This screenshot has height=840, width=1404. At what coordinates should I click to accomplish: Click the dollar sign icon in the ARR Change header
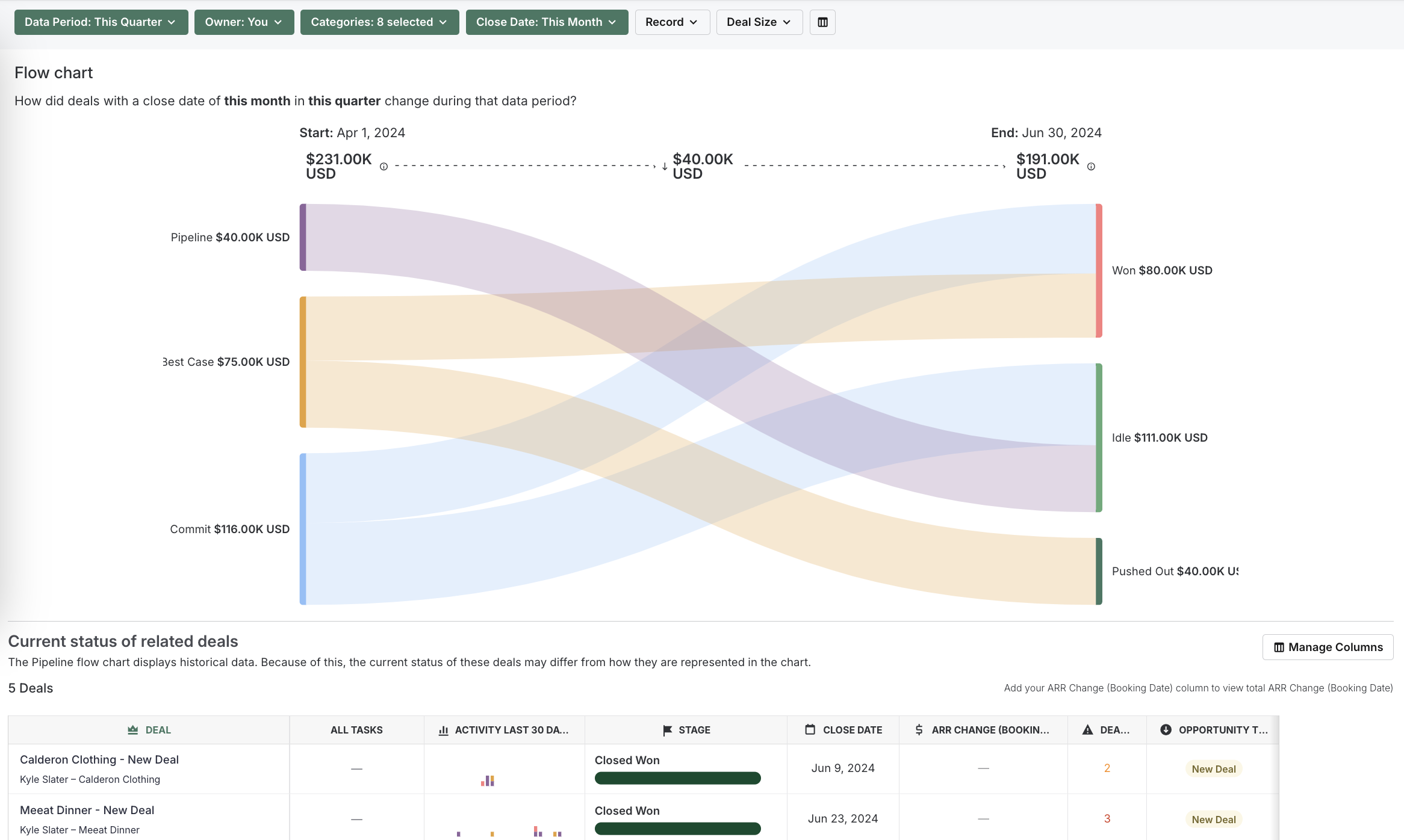click(919, 729)
